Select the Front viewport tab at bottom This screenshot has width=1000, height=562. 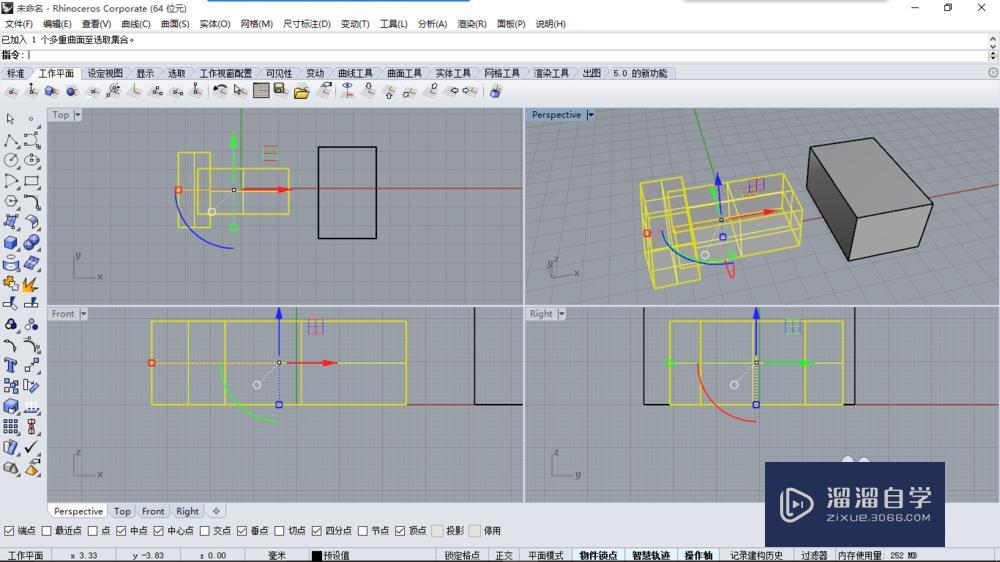click(153, 512)
